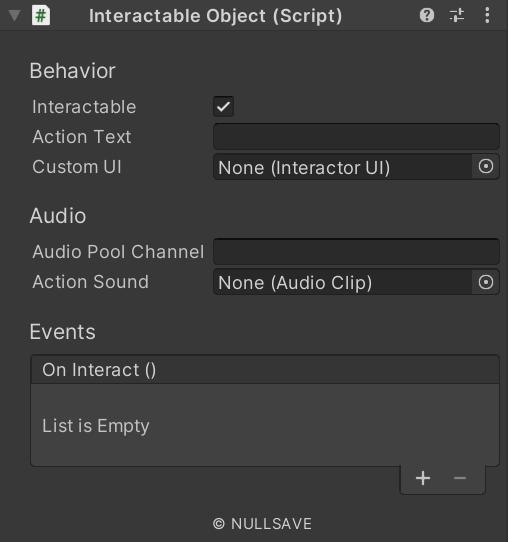Click the Action Text input field

[356, 137]
